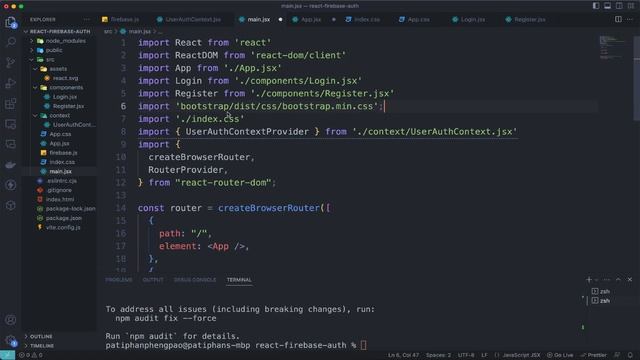
Task: Open the Remote Explorer icon in activity bar
Action: tap(11, 124)
